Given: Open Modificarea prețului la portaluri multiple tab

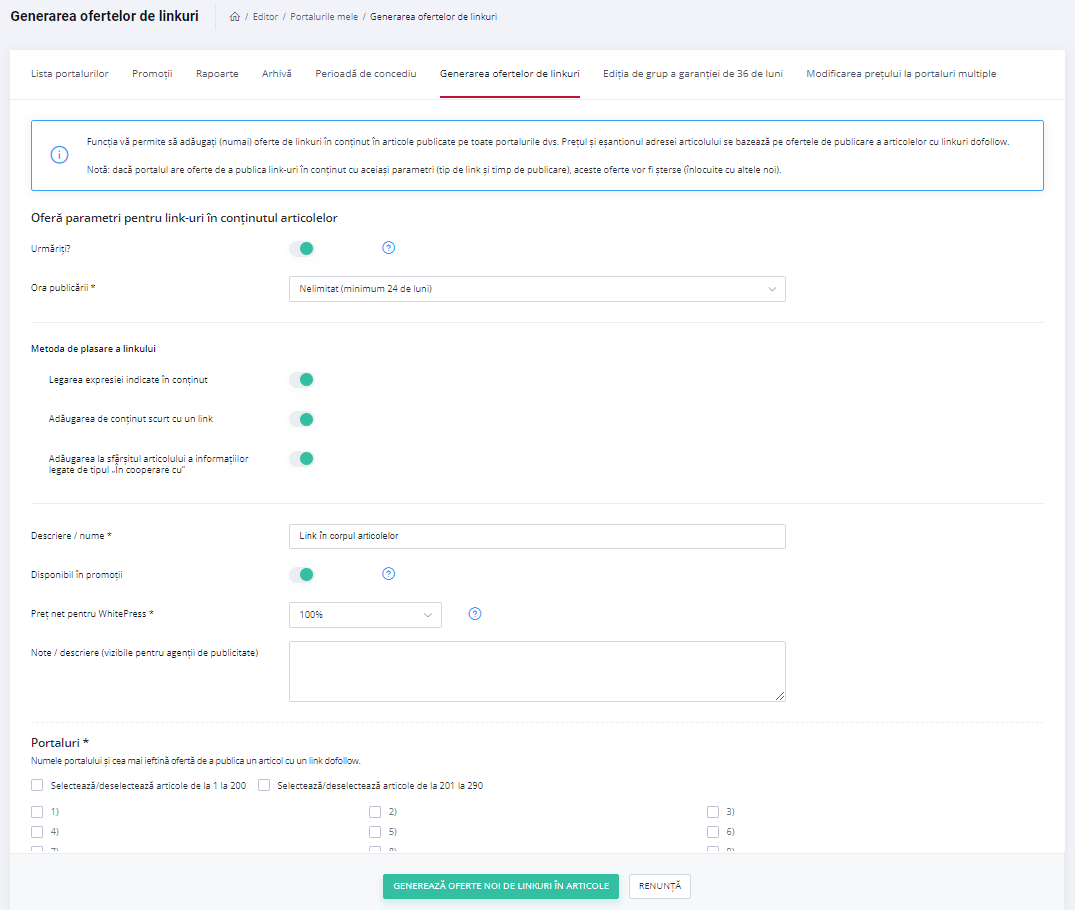Looking at the screenshot, I should pyautogui.click(x=901, y=73).
